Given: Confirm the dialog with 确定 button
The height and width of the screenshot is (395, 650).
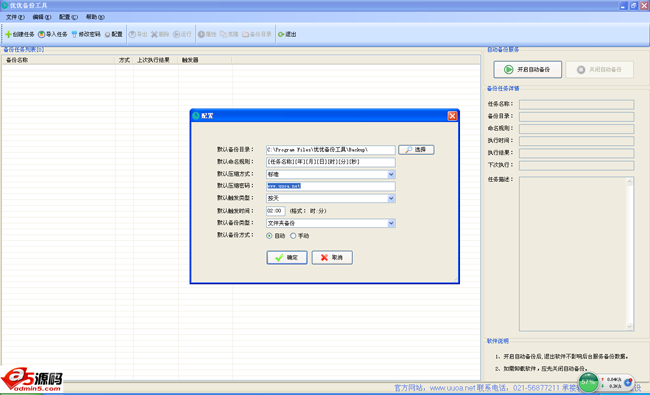Looking at the screenshot, I should click(x=287, y=257).
